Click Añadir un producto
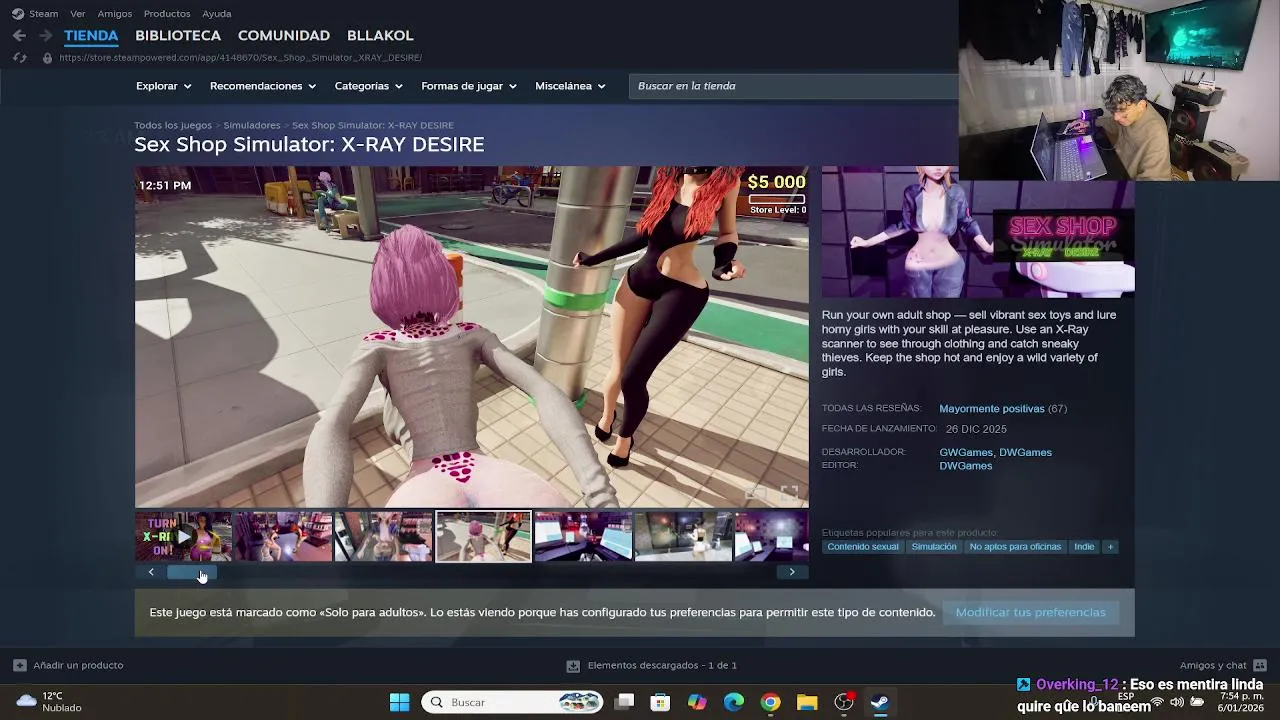Screen dimensions: 1280x720 pyautogui.click(x=68, y=665)
